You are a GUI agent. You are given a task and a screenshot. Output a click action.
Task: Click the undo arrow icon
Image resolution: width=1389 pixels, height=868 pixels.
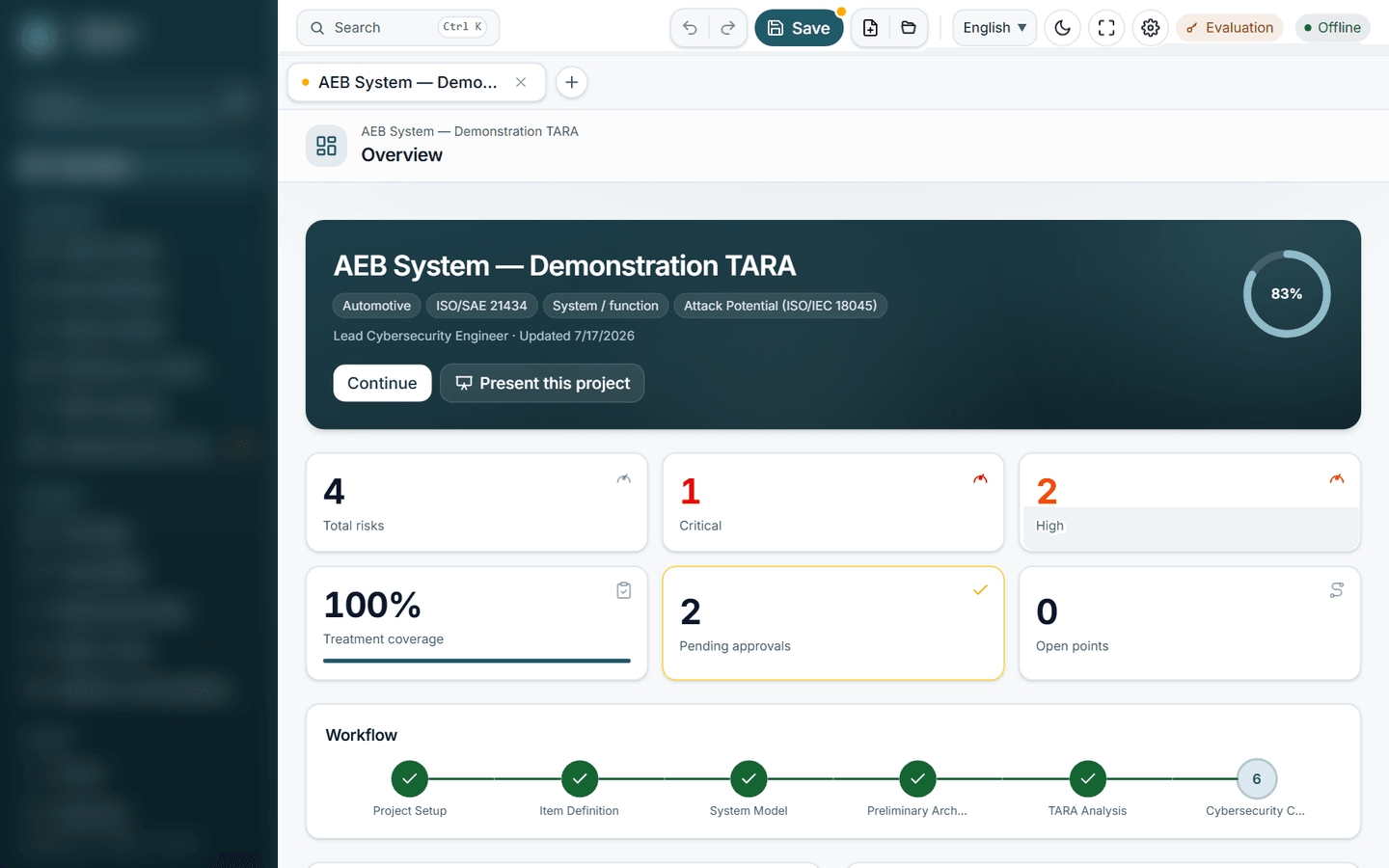(x=690, y=28)
